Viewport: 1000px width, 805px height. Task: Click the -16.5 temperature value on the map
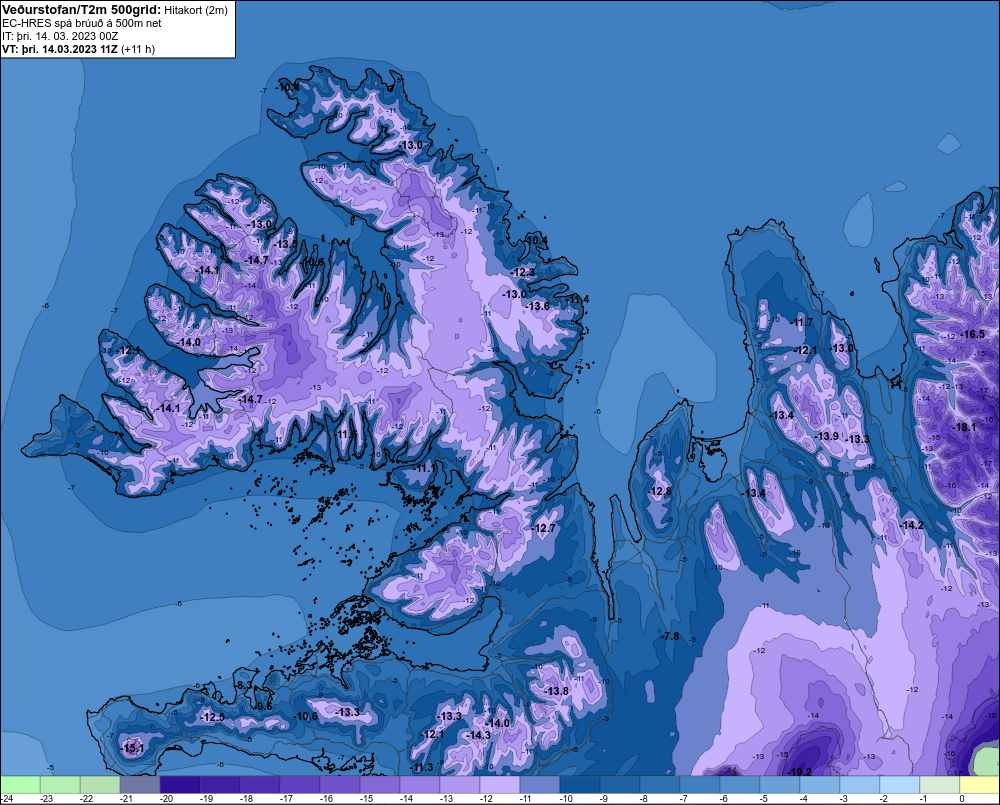(973, 334)
